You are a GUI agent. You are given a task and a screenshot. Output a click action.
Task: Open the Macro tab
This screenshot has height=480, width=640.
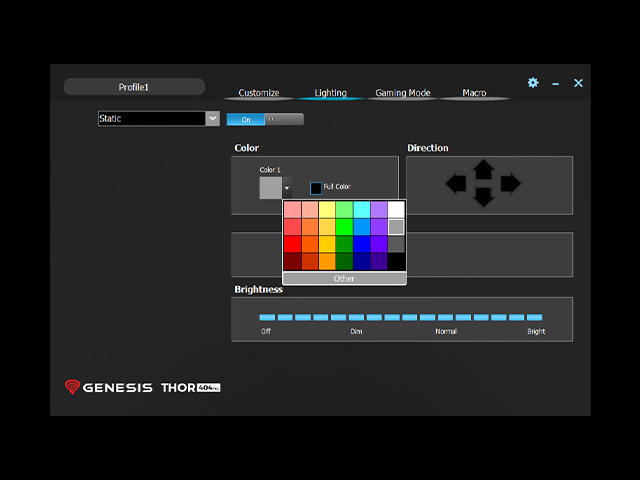click(x=474, y=93)
